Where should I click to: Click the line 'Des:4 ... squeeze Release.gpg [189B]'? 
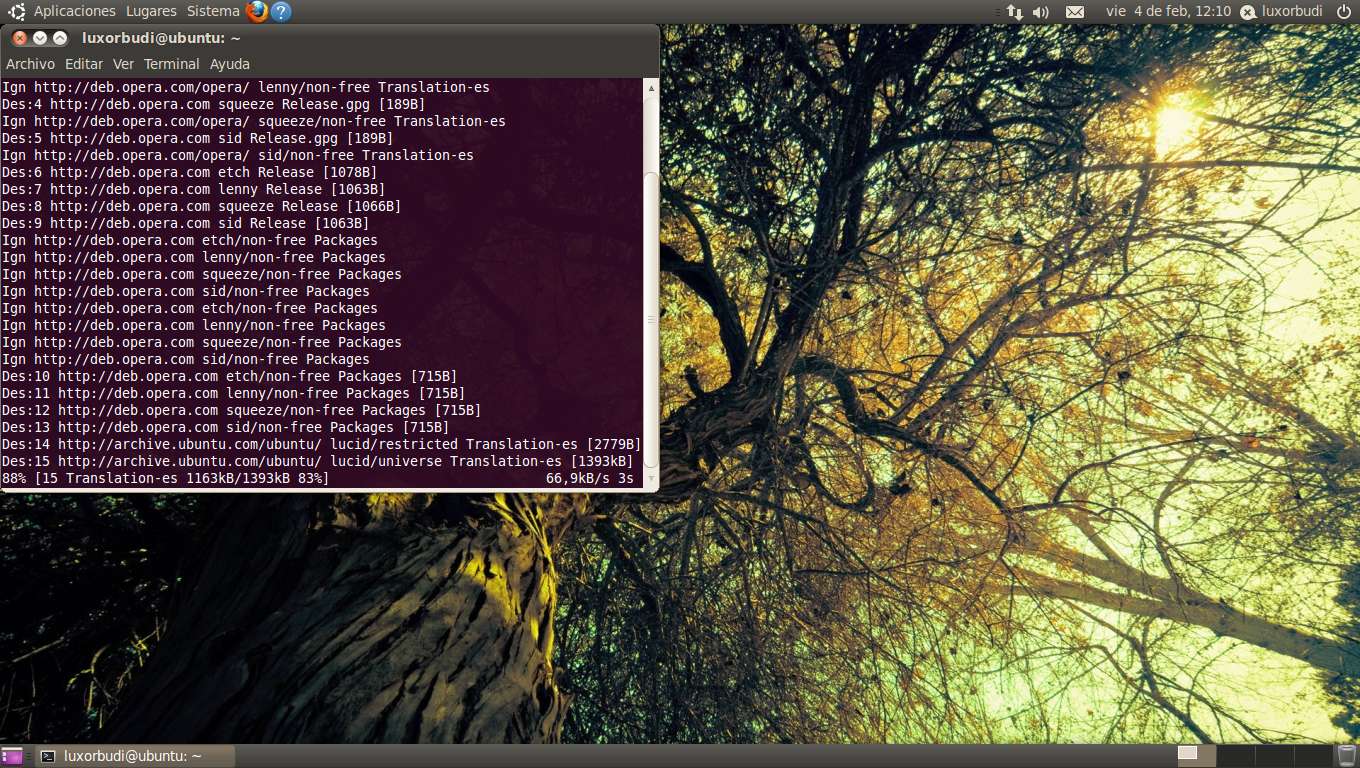coord(214,104)
